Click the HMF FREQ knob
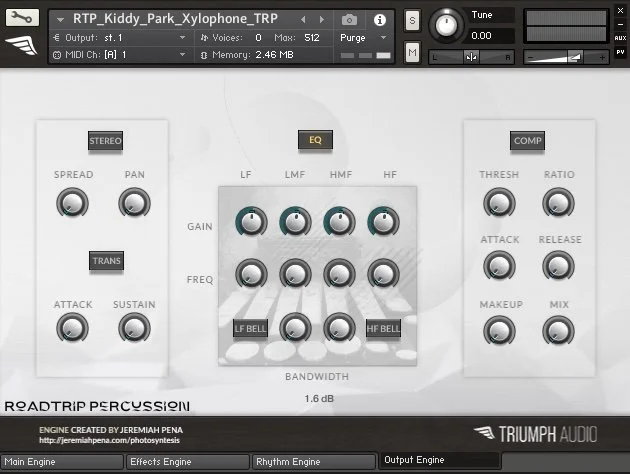 point(340,274)
